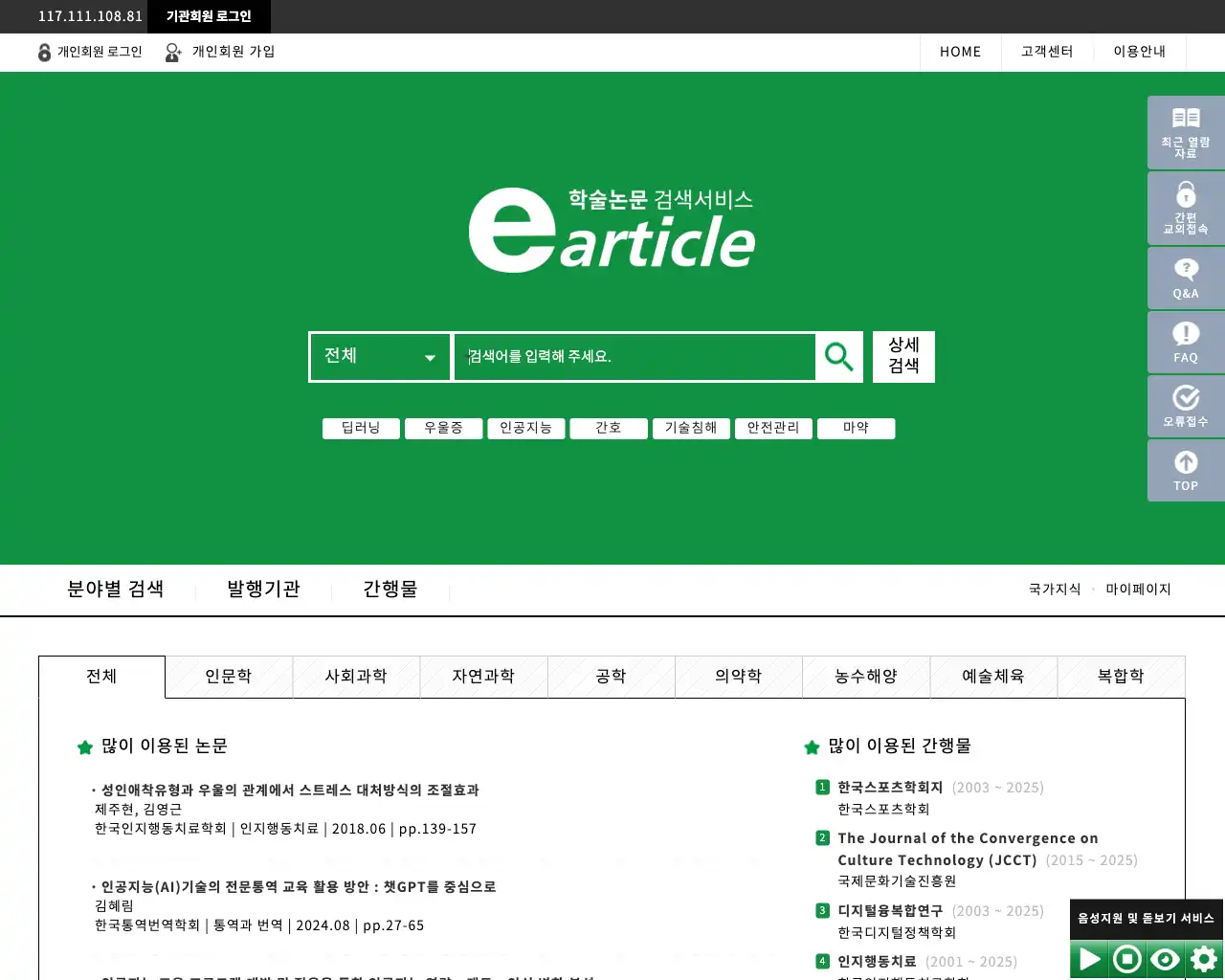
Task: Jump to TOP with arrow icon
Action: tap(1186, 470)
